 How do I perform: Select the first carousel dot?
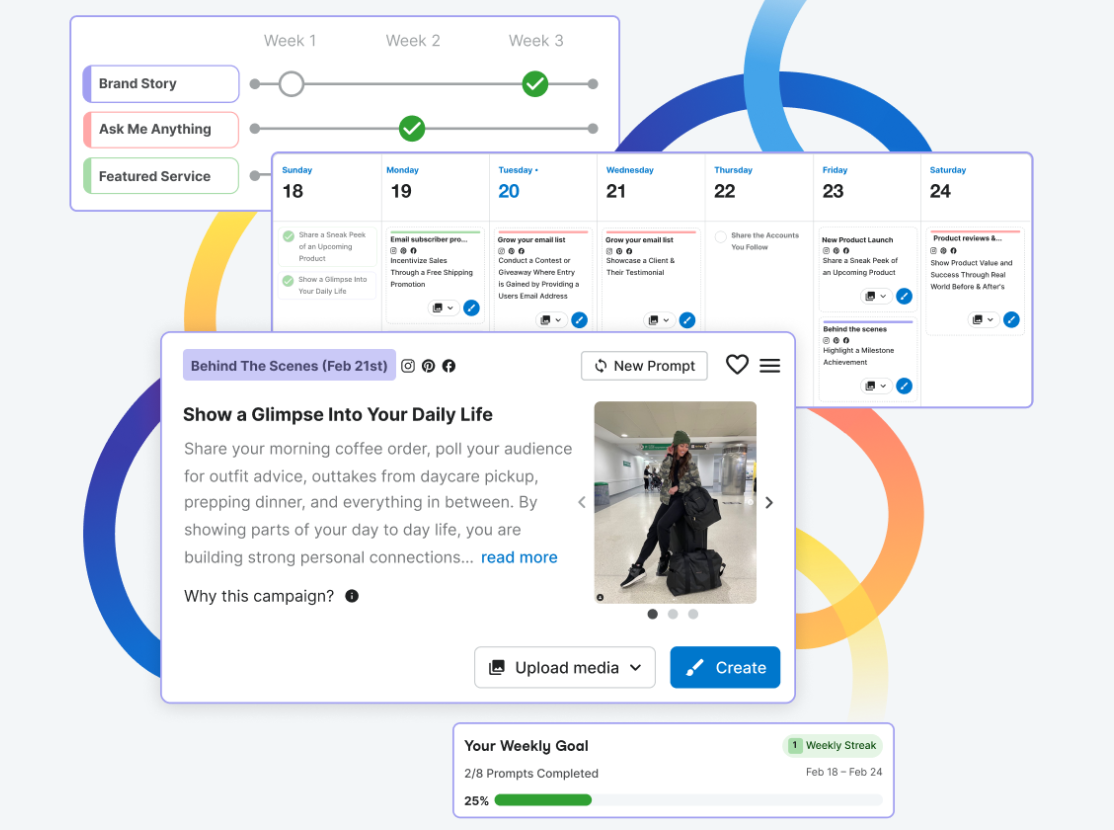pos(652,614)
